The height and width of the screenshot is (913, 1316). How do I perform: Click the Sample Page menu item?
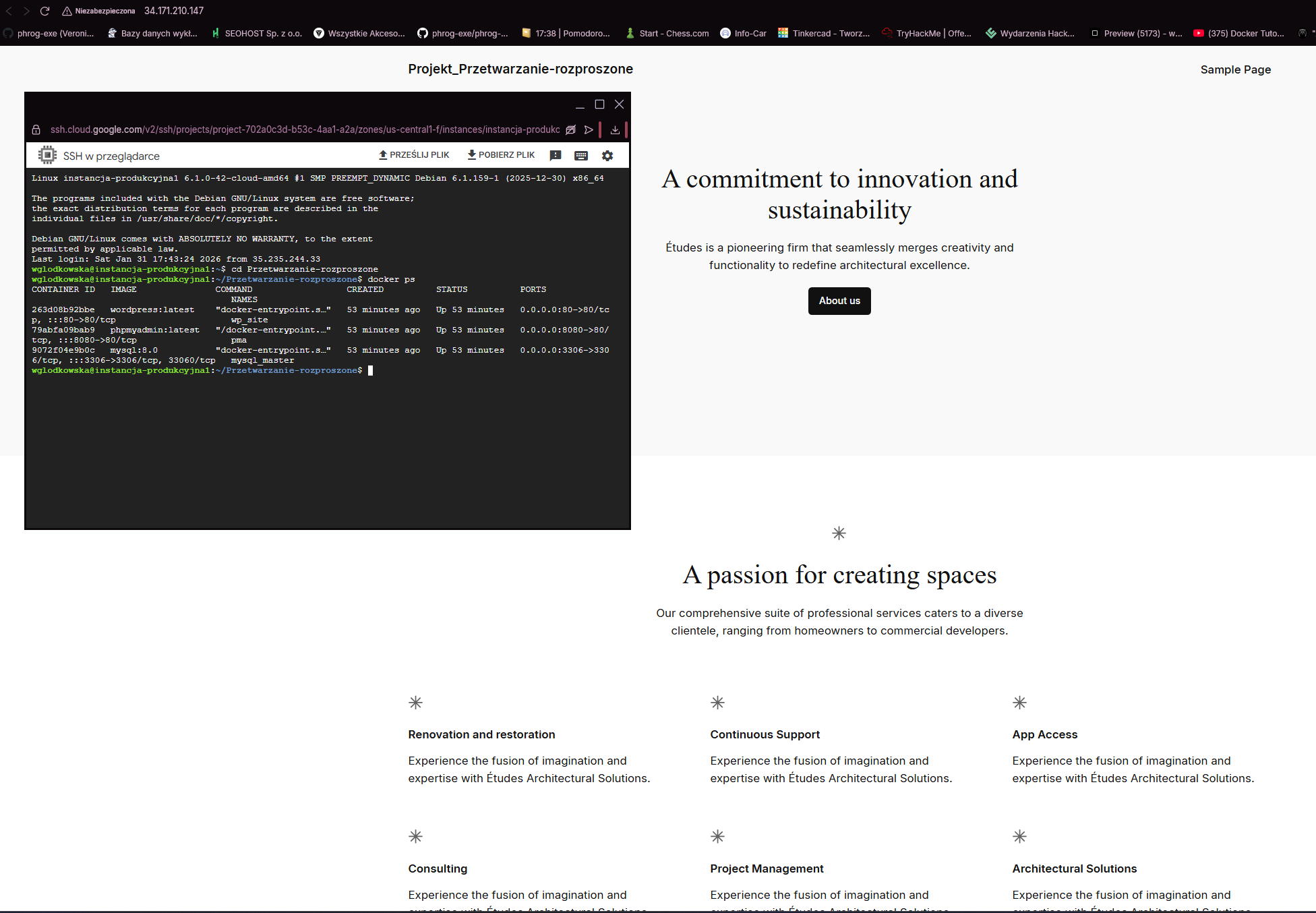tap(1235, 69)
